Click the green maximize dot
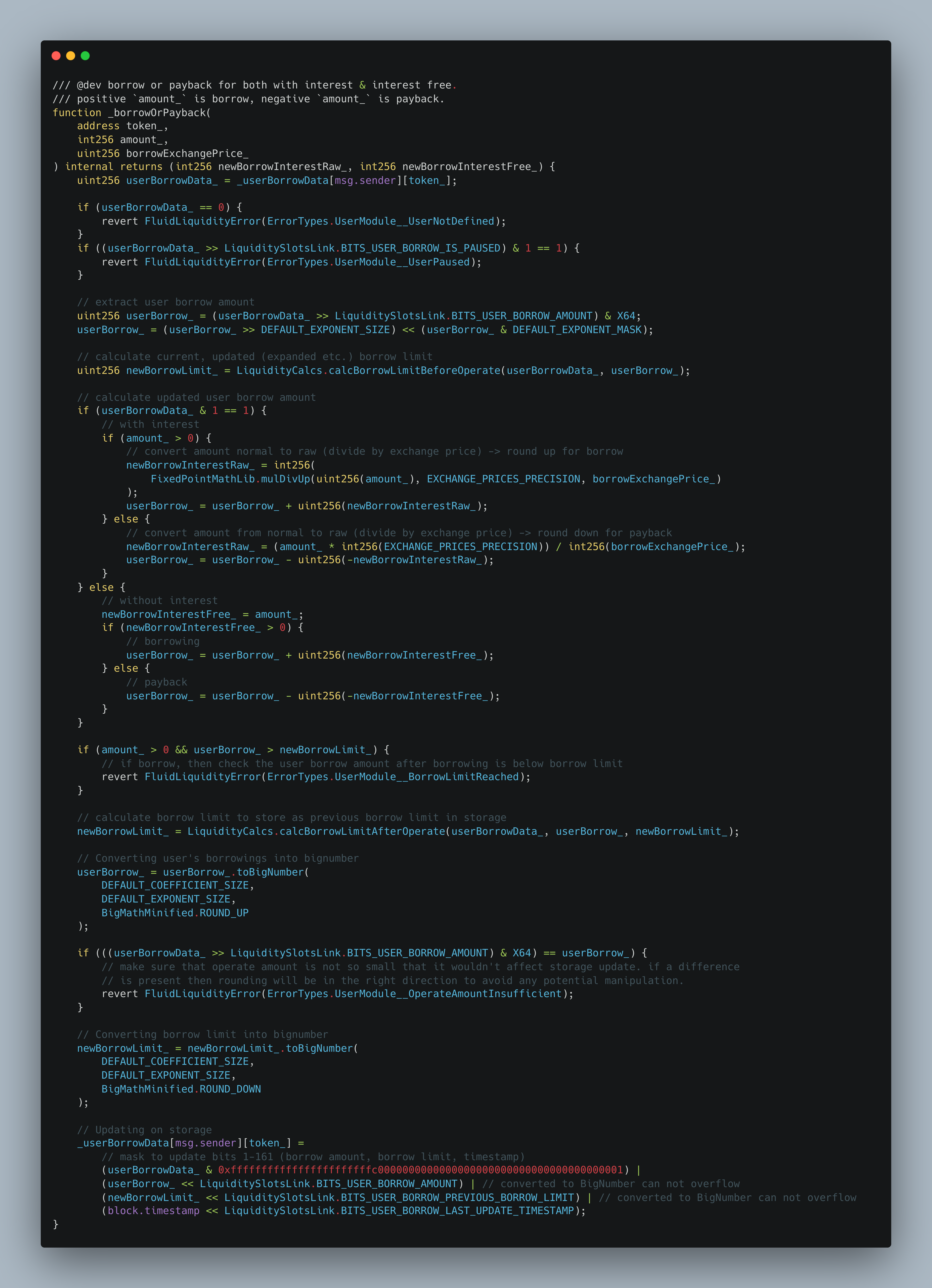 [85, 56]
